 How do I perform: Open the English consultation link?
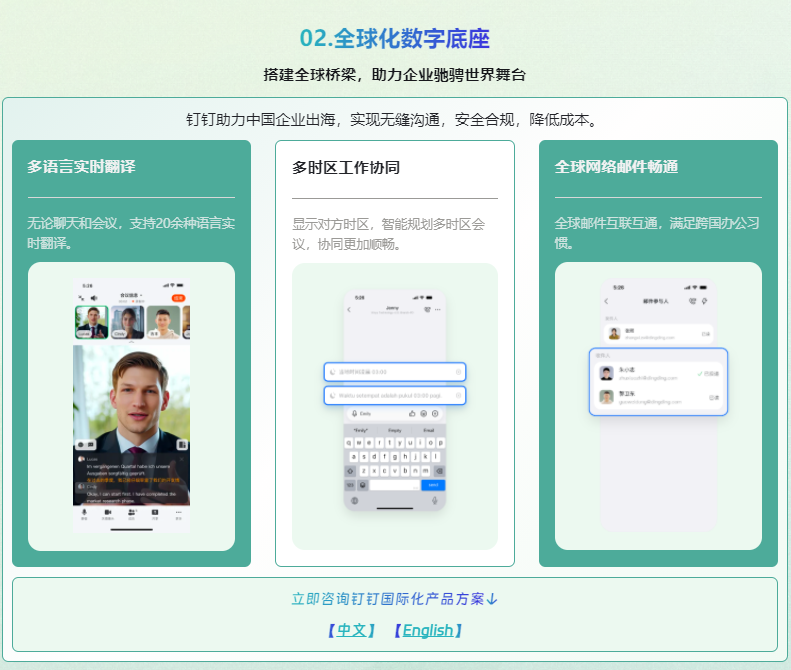pos(428,630)
